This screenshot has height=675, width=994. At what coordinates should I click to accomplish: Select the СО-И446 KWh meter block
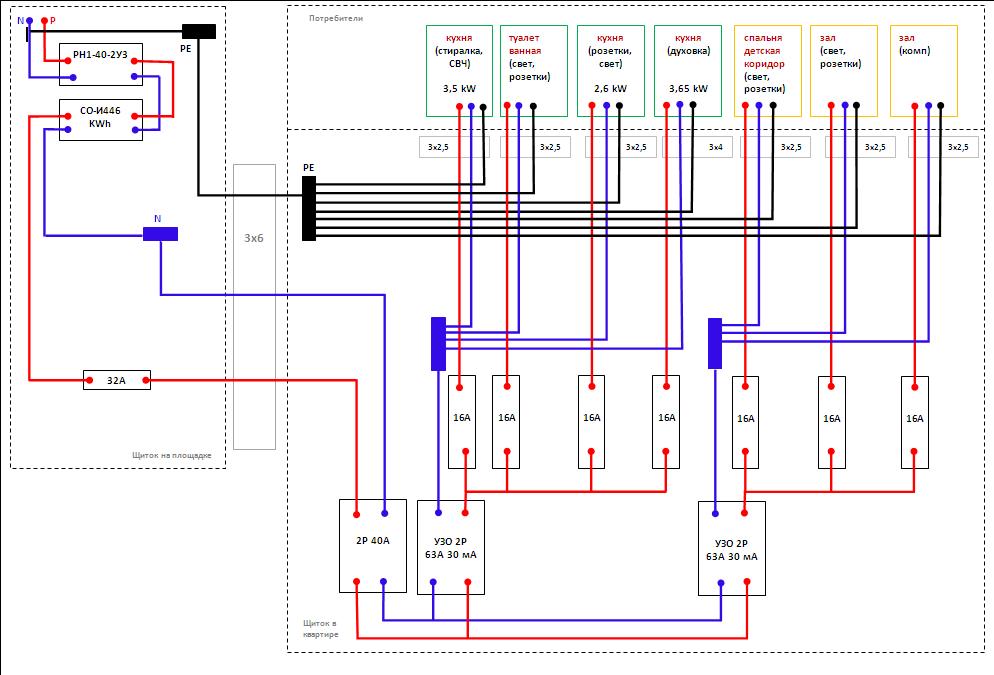[101, 120]
